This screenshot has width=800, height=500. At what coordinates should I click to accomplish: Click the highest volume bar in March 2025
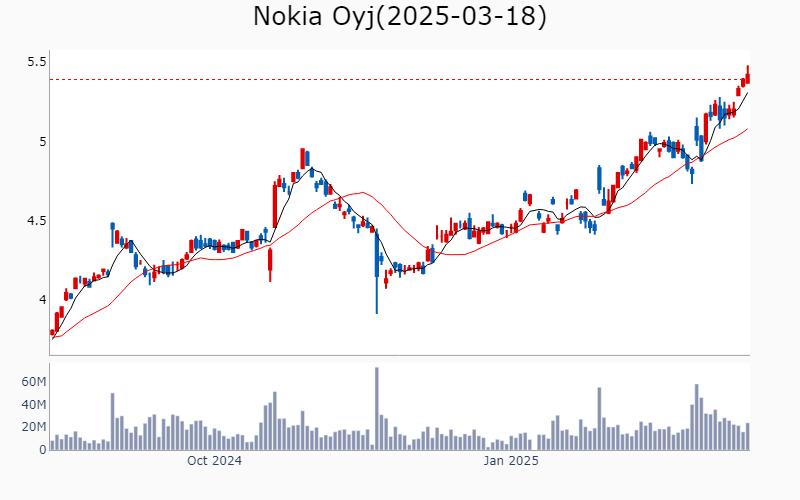pyautogui.click(x=696, y=417)
